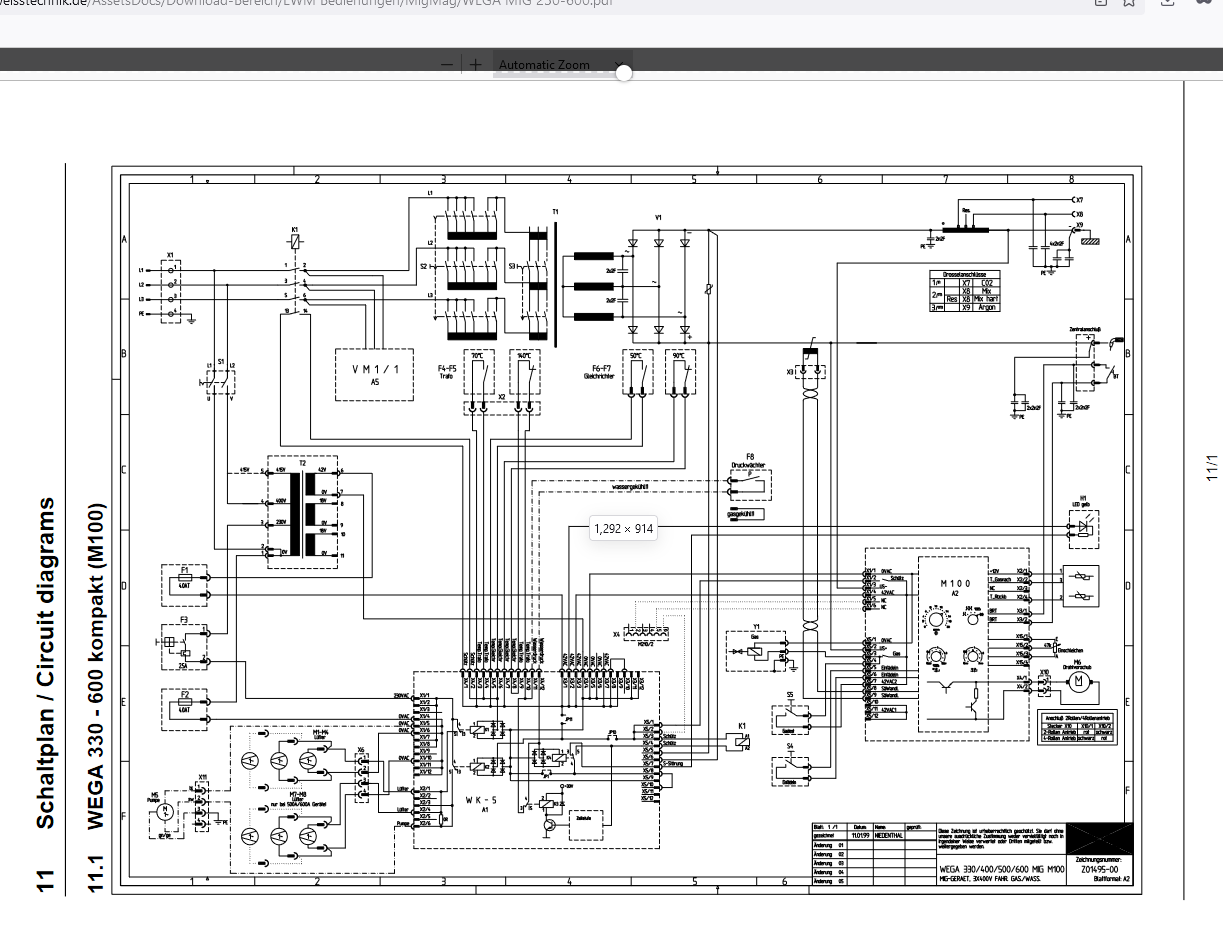Select the 'Schaltplan / Circuit diagrams' heading
Image resolution: width=1223 pixels, height=939 pixels.
pos(45,663)
